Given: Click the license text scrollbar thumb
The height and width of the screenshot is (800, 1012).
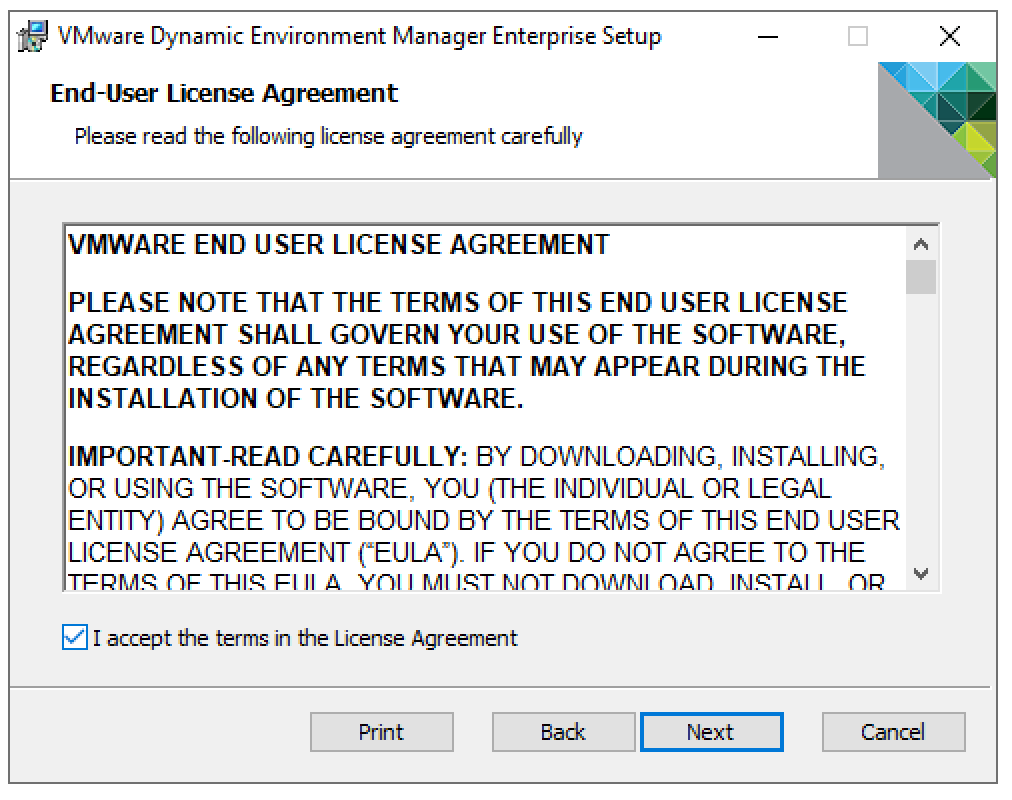Looking at the screenshot, I should pyautogui.click(x=921, y=276).
